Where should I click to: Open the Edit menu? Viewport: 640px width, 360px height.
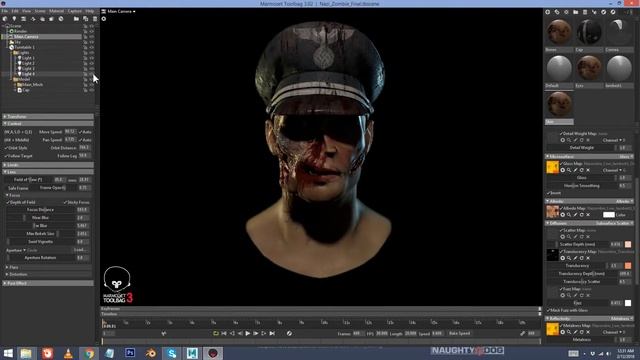pyautogui.click(x=15, y=11)
